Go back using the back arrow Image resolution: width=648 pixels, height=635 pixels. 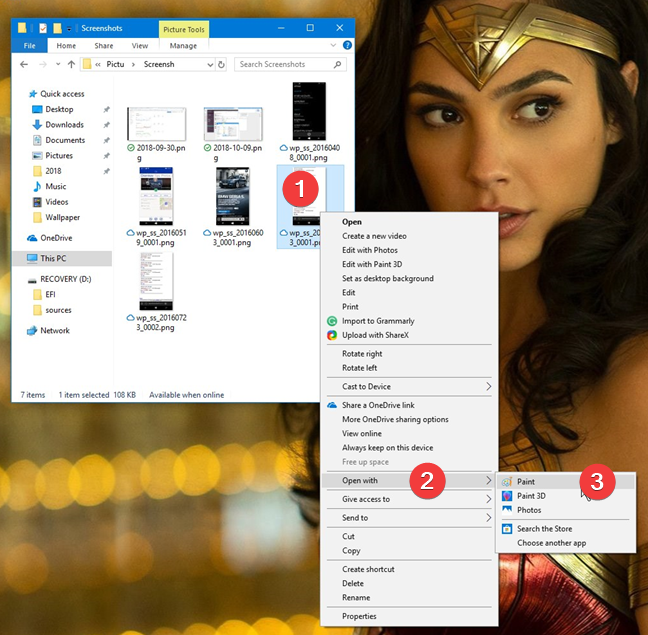pyautogui.click(x=24, y=64)
